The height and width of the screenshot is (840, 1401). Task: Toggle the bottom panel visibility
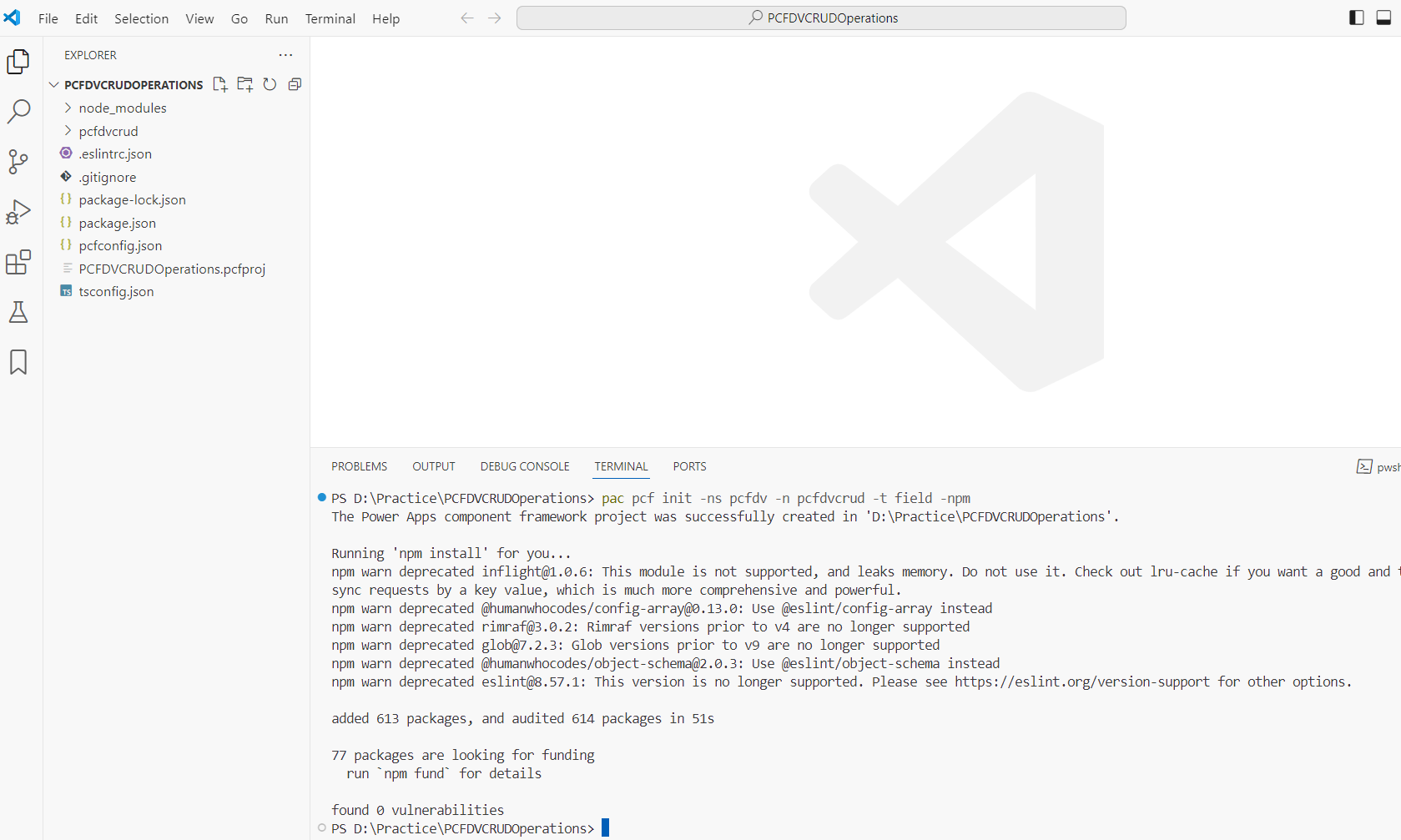1383,18
